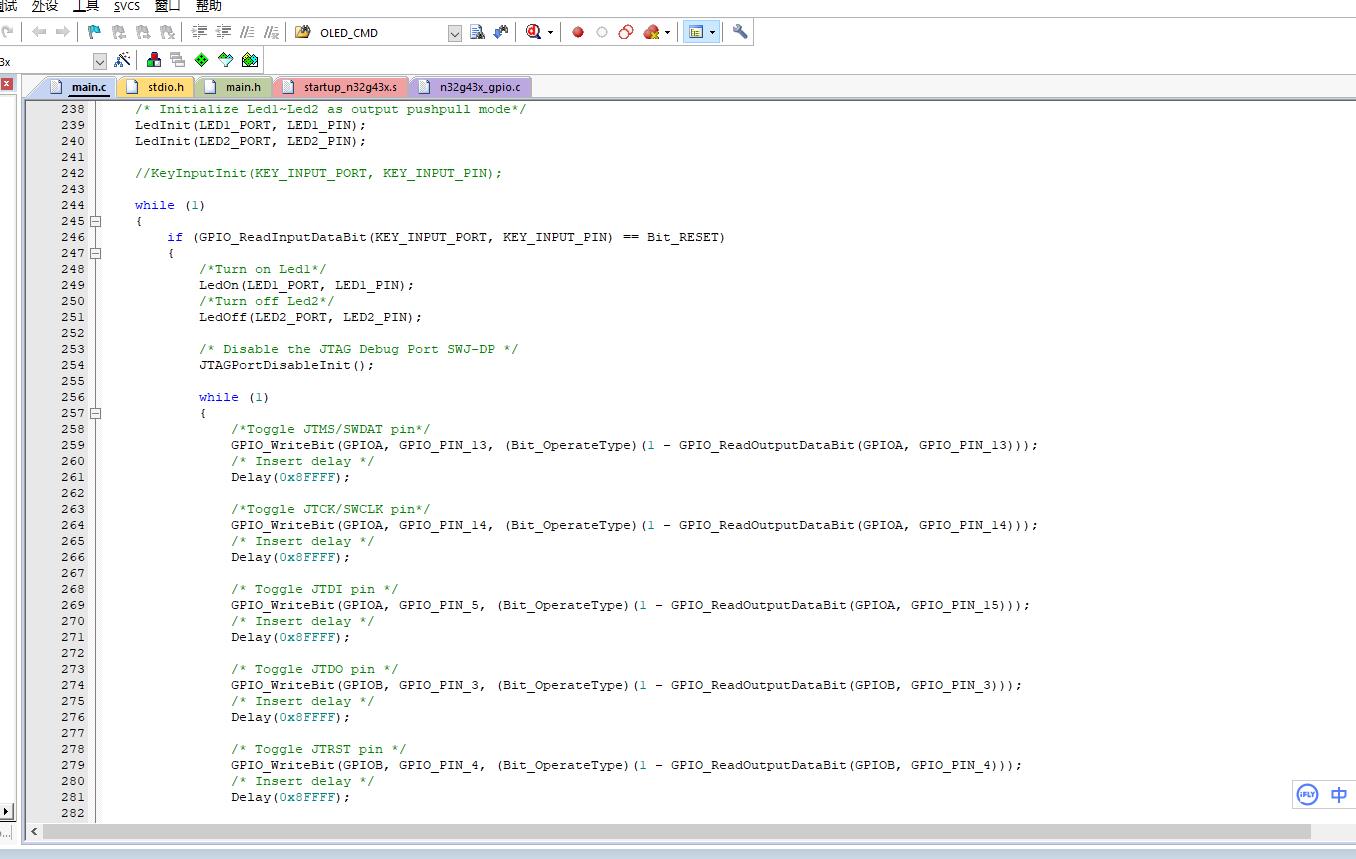Collapse the code block at line 247
The image size is (1356, 859).
(x=96, y=253)
